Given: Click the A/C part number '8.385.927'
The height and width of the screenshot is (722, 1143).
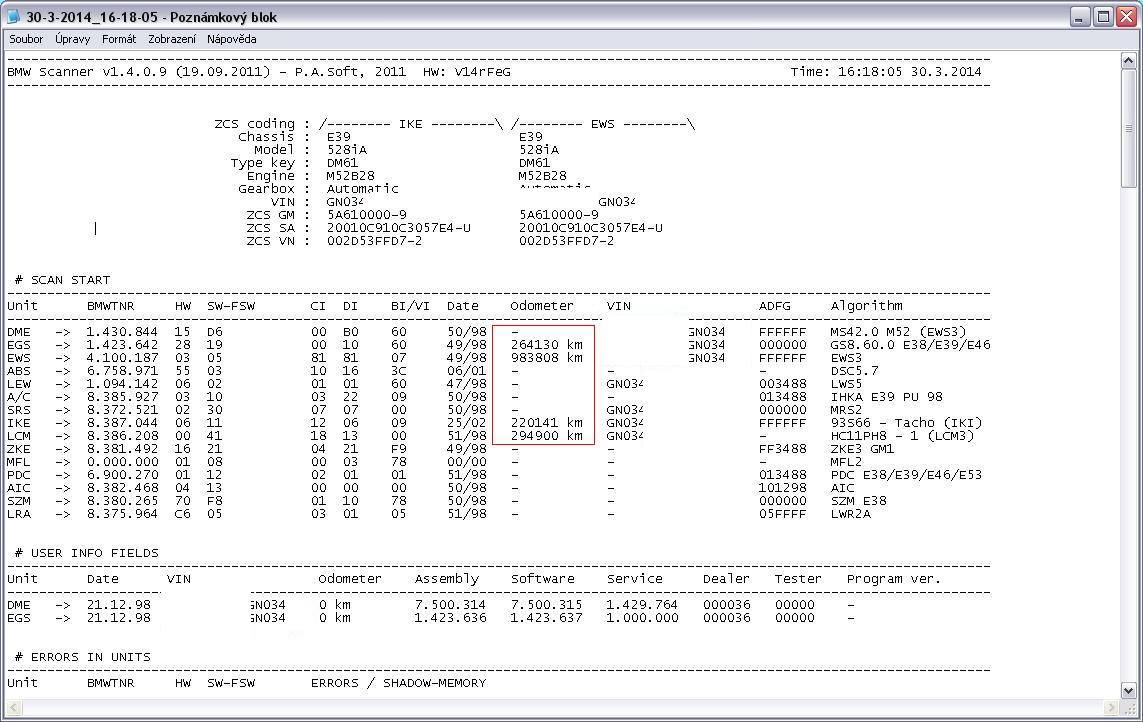Looking at the screenshot, I should click(122, 397).
